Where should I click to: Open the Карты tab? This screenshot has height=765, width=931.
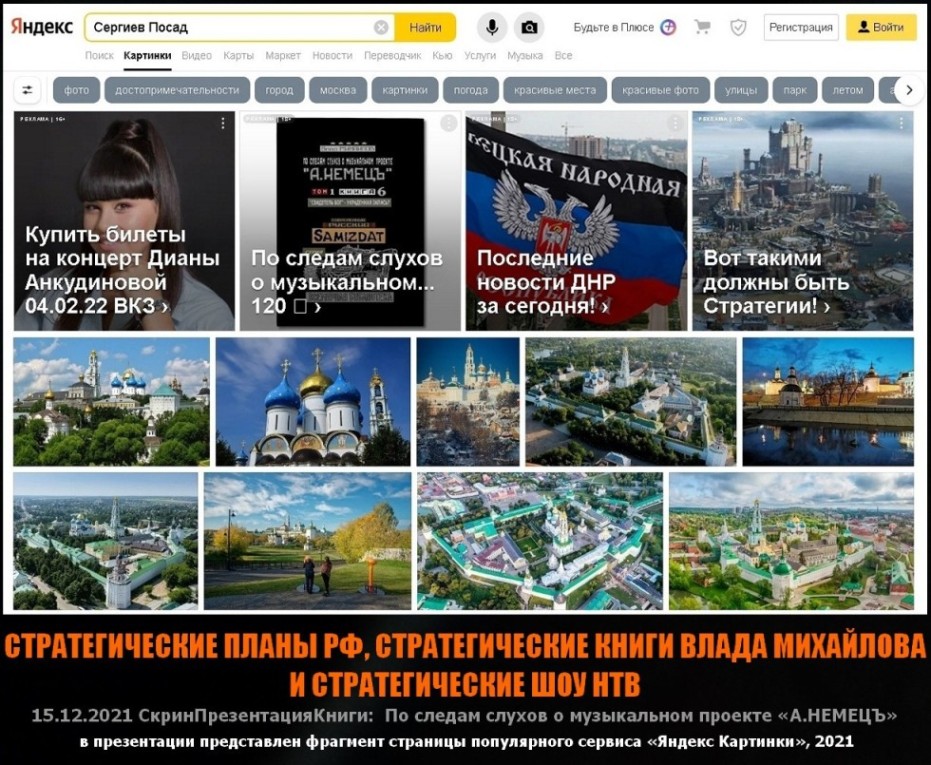238,55
